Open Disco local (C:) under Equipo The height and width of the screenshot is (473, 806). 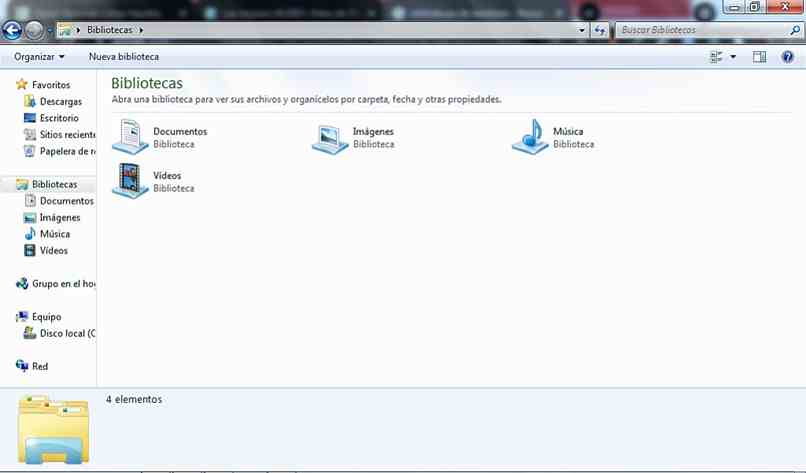click(x=67, y=333)
